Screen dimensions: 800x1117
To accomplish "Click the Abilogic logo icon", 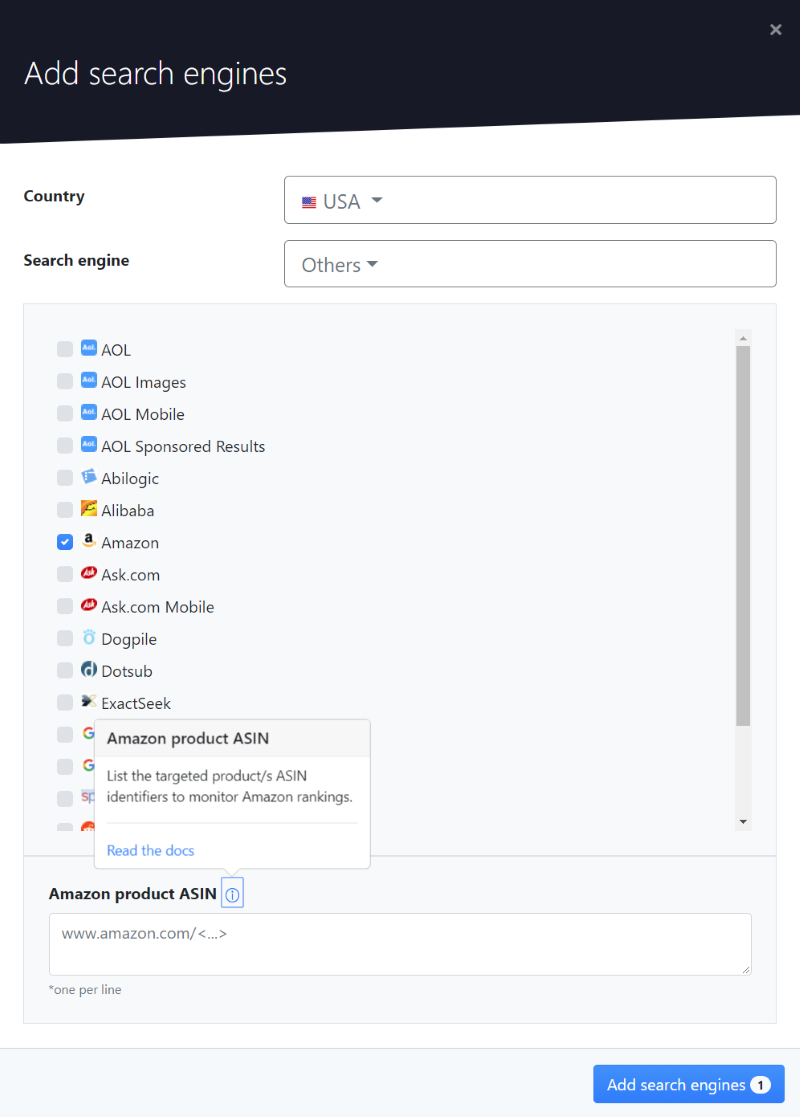I will tap(88, 477).
